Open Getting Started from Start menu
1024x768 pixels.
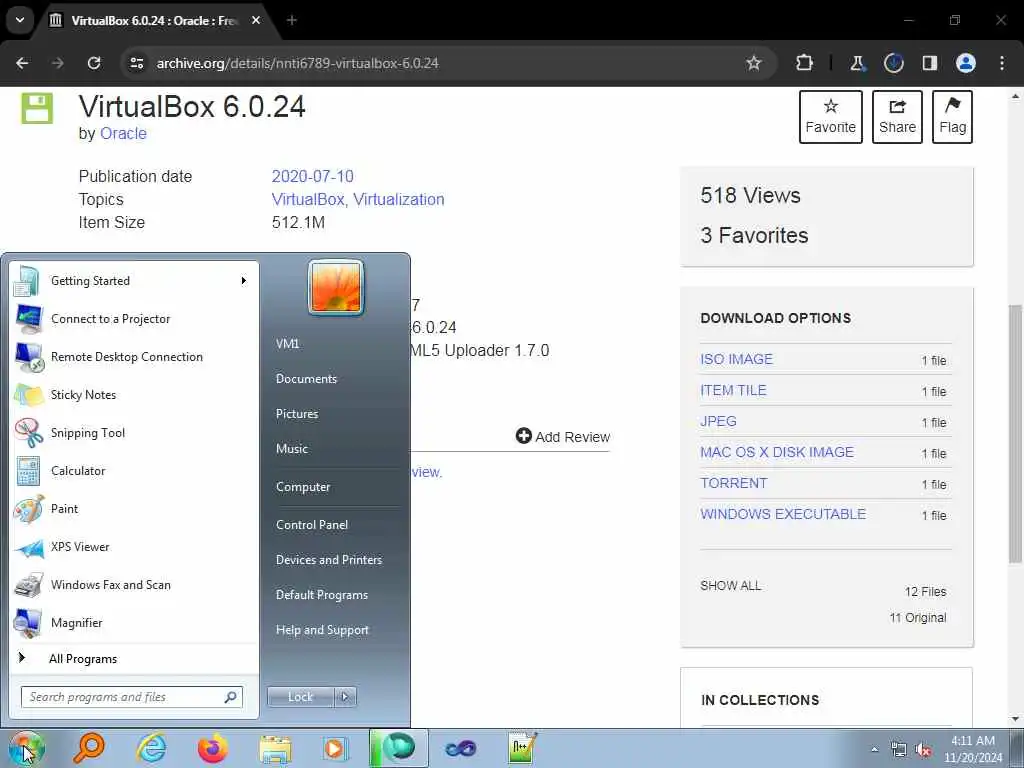tap(134, 281)
